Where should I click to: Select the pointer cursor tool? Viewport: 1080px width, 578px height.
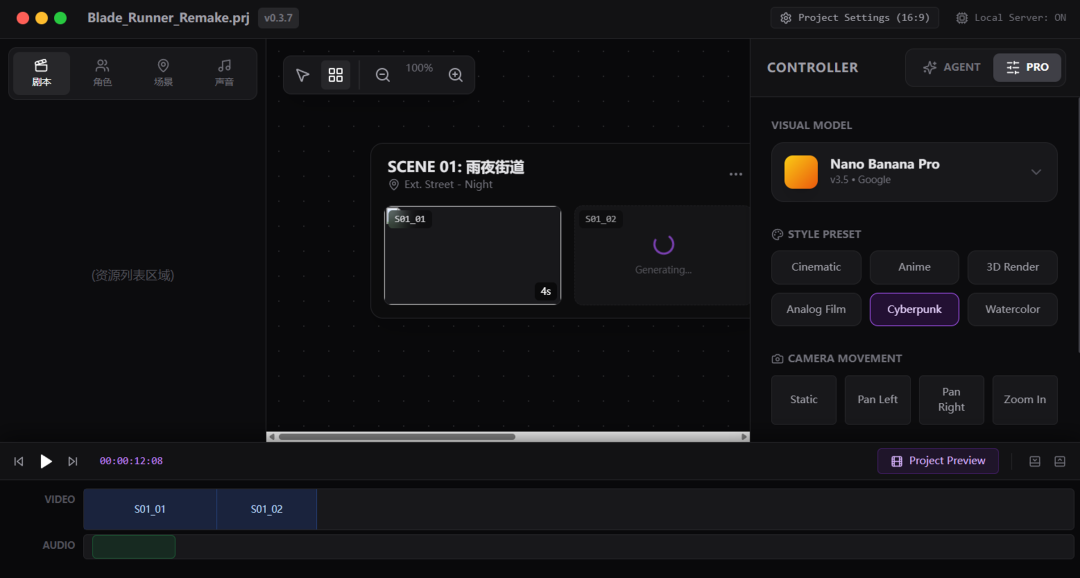click(303, 75)
